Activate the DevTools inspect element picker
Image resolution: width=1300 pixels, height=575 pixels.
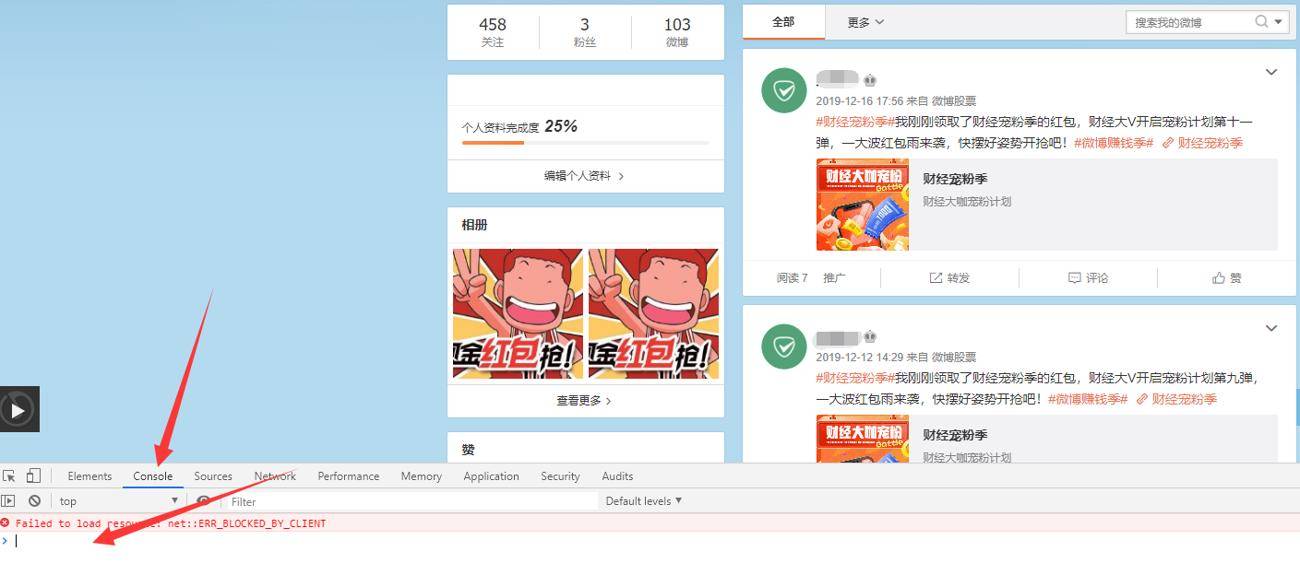(x=9, y=476)
